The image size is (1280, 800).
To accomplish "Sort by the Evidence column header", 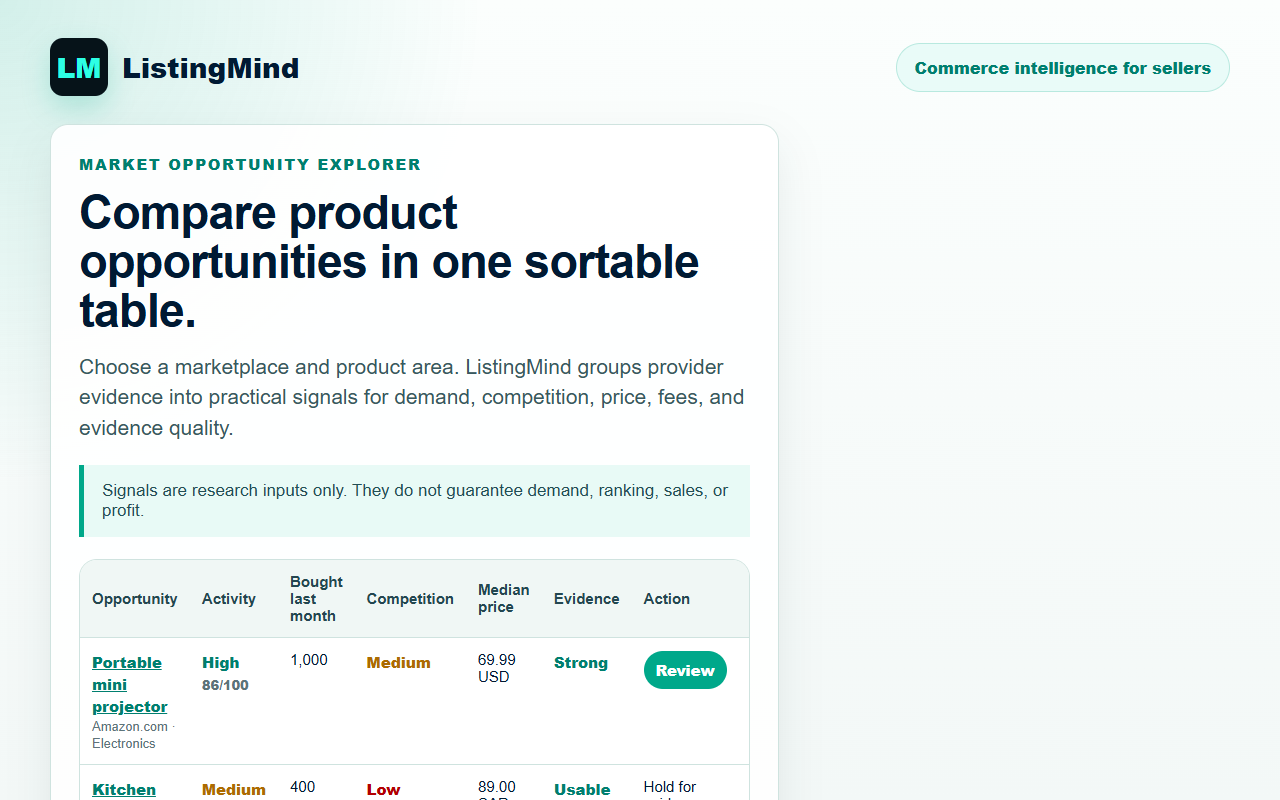I will click(x=587, y=599).
